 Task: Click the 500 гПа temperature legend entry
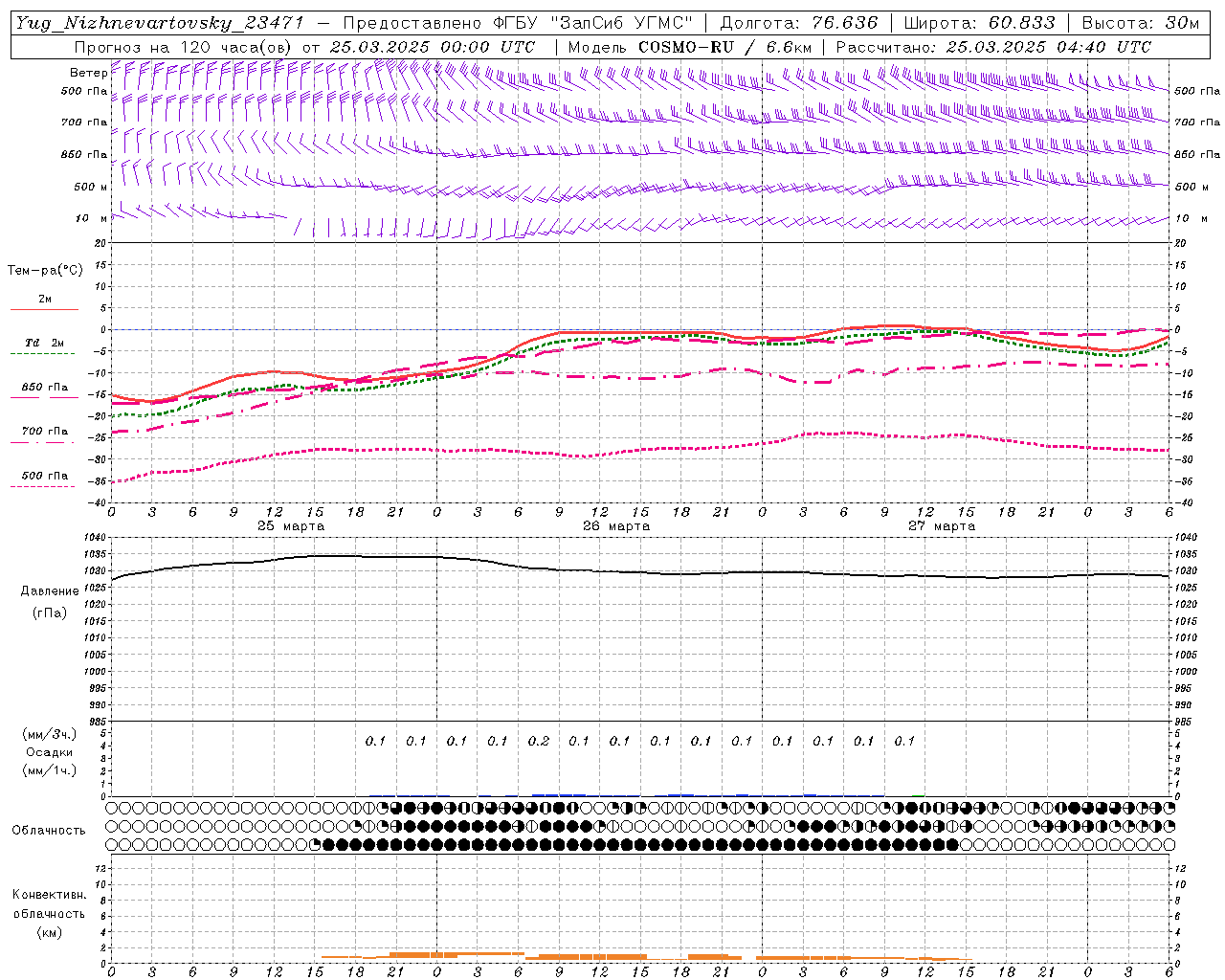[x=44, y=476]
